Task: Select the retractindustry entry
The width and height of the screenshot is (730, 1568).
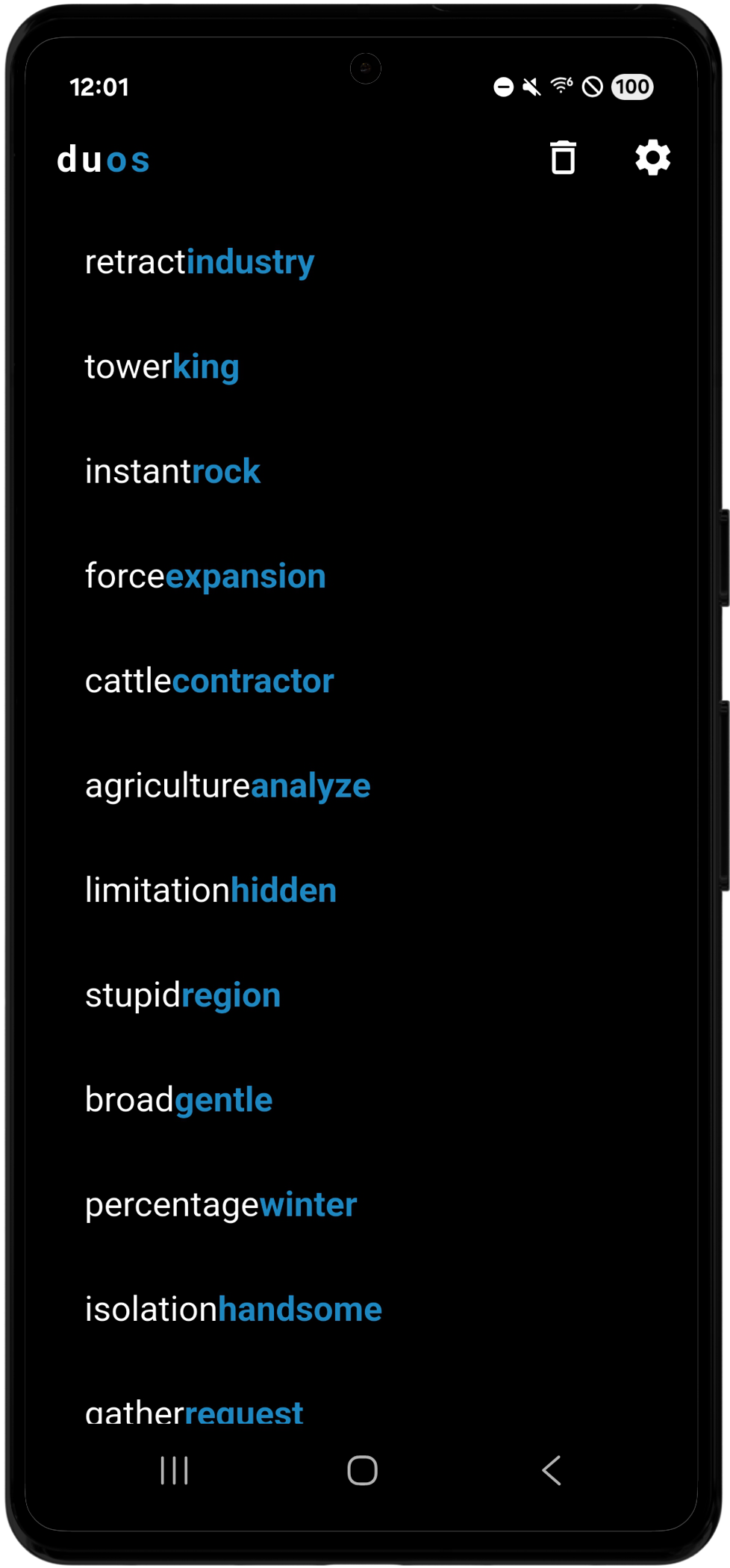Action: click(200, 262)
